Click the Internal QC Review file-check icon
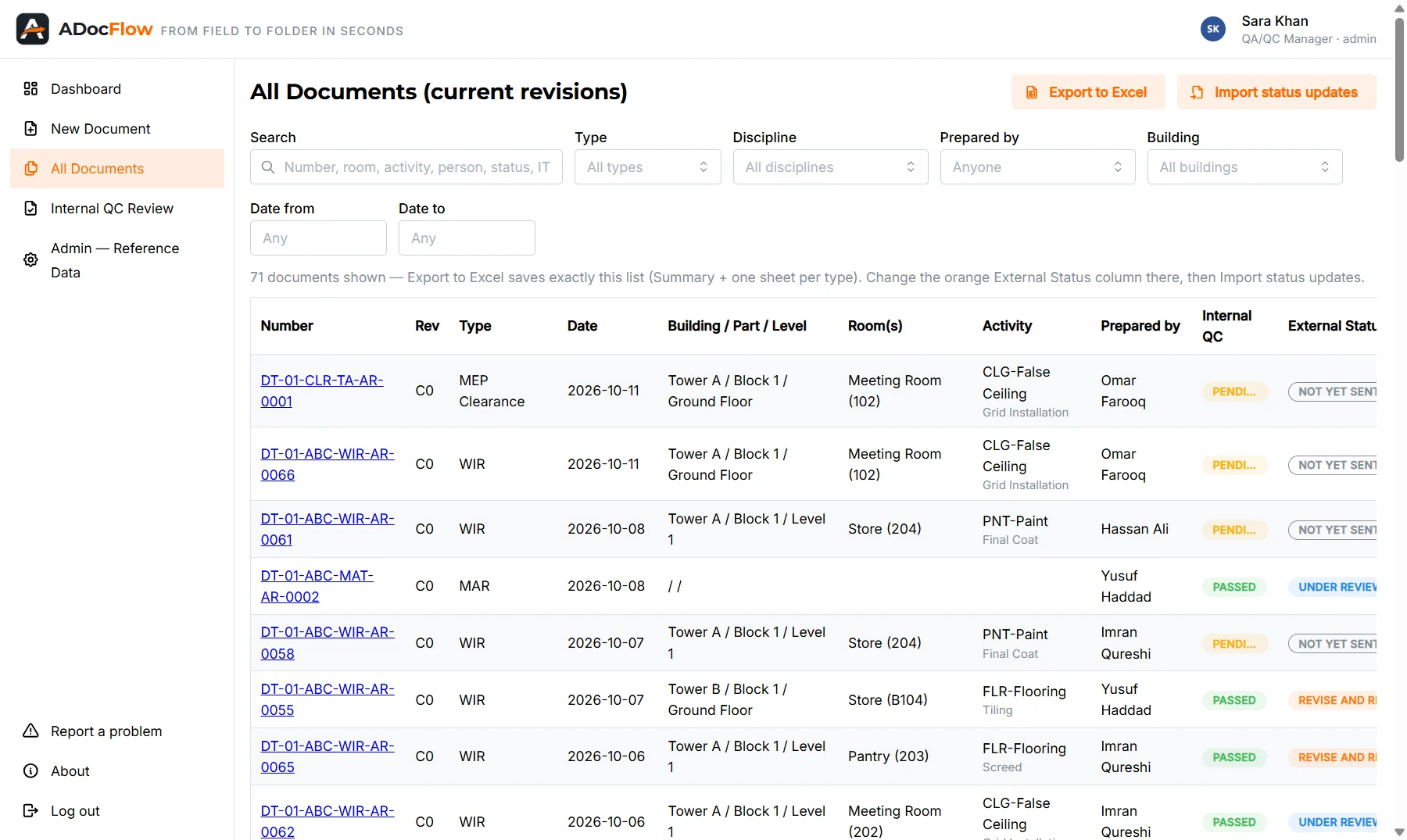Image resolution: width=1407 pixels, height=840 pixels. (30, 208)
